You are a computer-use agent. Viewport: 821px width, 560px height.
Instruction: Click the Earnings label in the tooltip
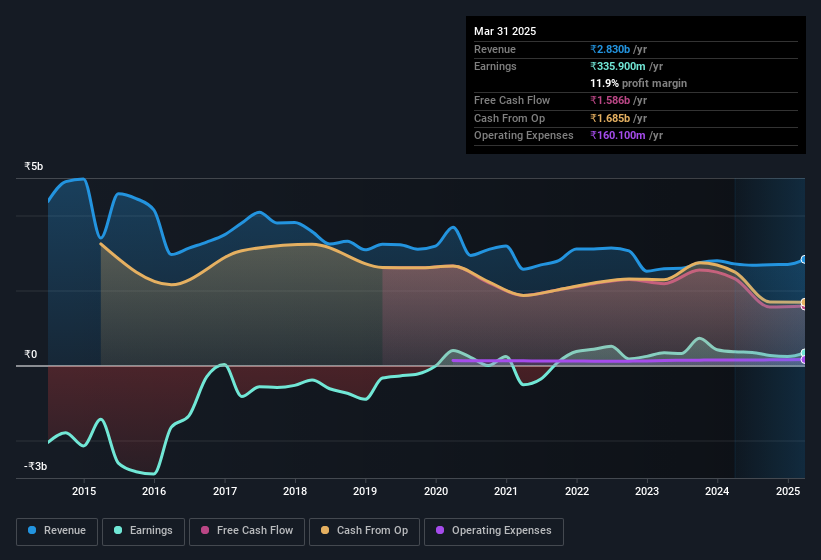495,66
